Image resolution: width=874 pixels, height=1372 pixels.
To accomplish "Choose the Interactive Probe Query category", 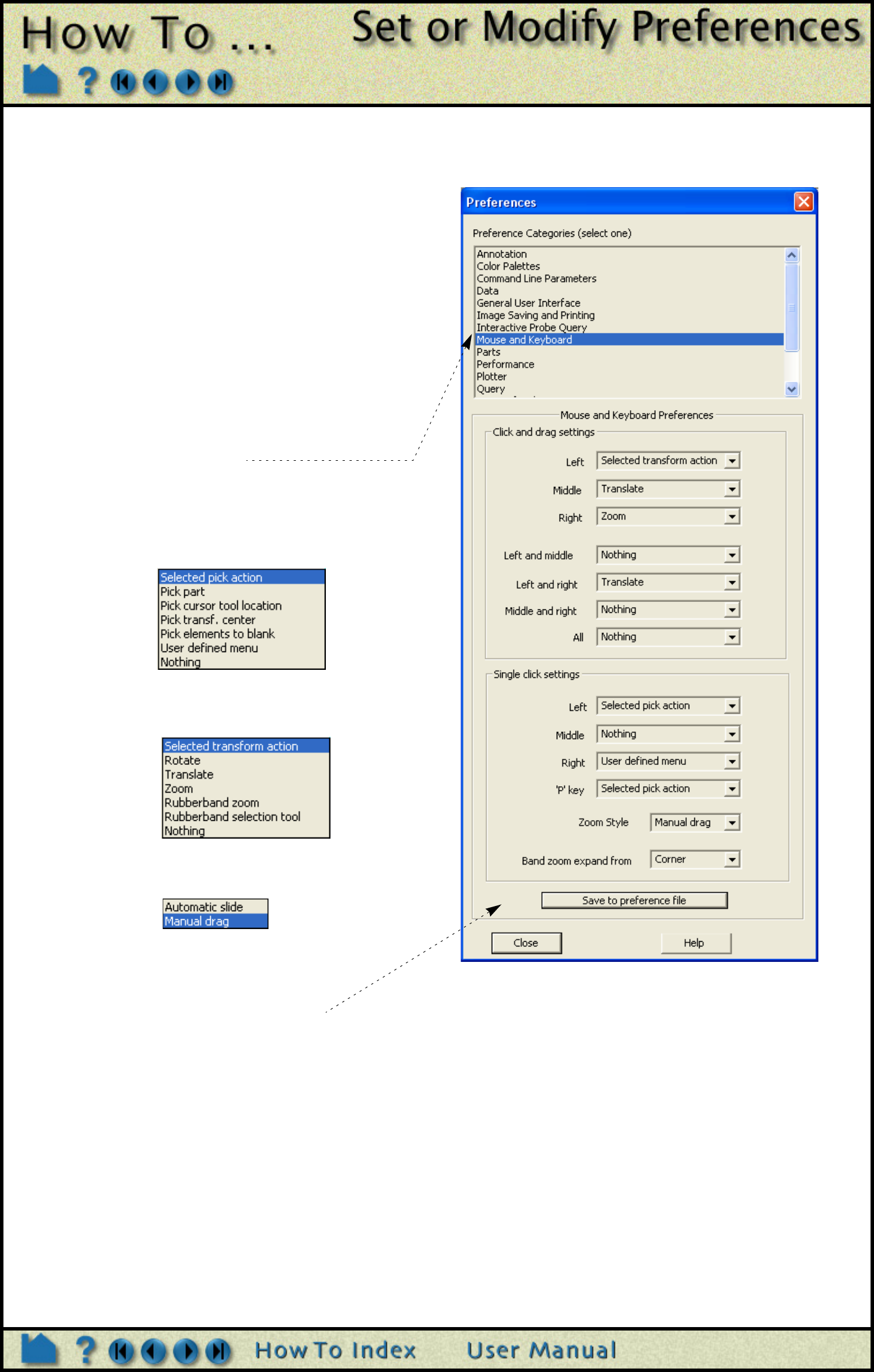I will 629,328.
